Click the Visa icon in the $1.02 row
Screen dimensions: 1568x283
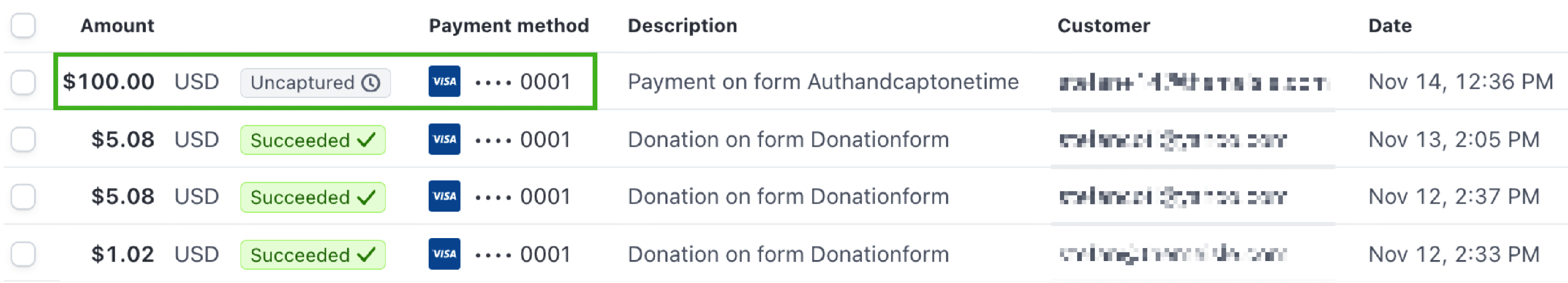pyautogui.click(x=444, y=254)
